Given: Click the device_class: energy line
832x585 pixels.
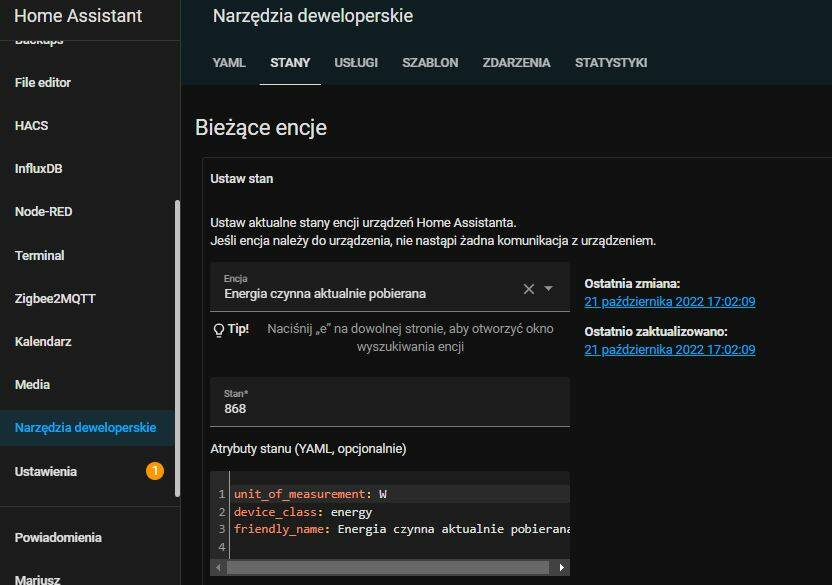Looking at the screenshot, I should (303, 512).
